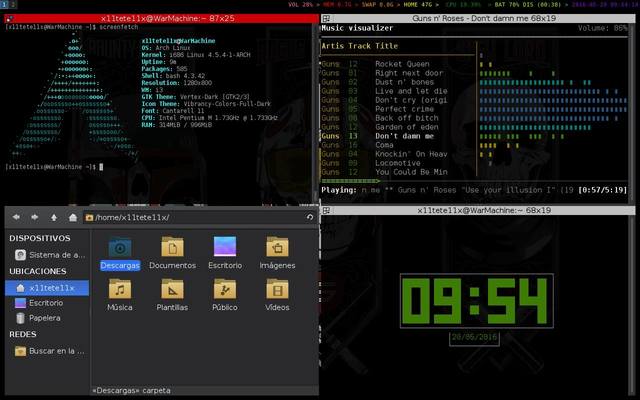Click the terminal prompt cursor line
The height and width of the screenshot is (400, 640).
54,167
